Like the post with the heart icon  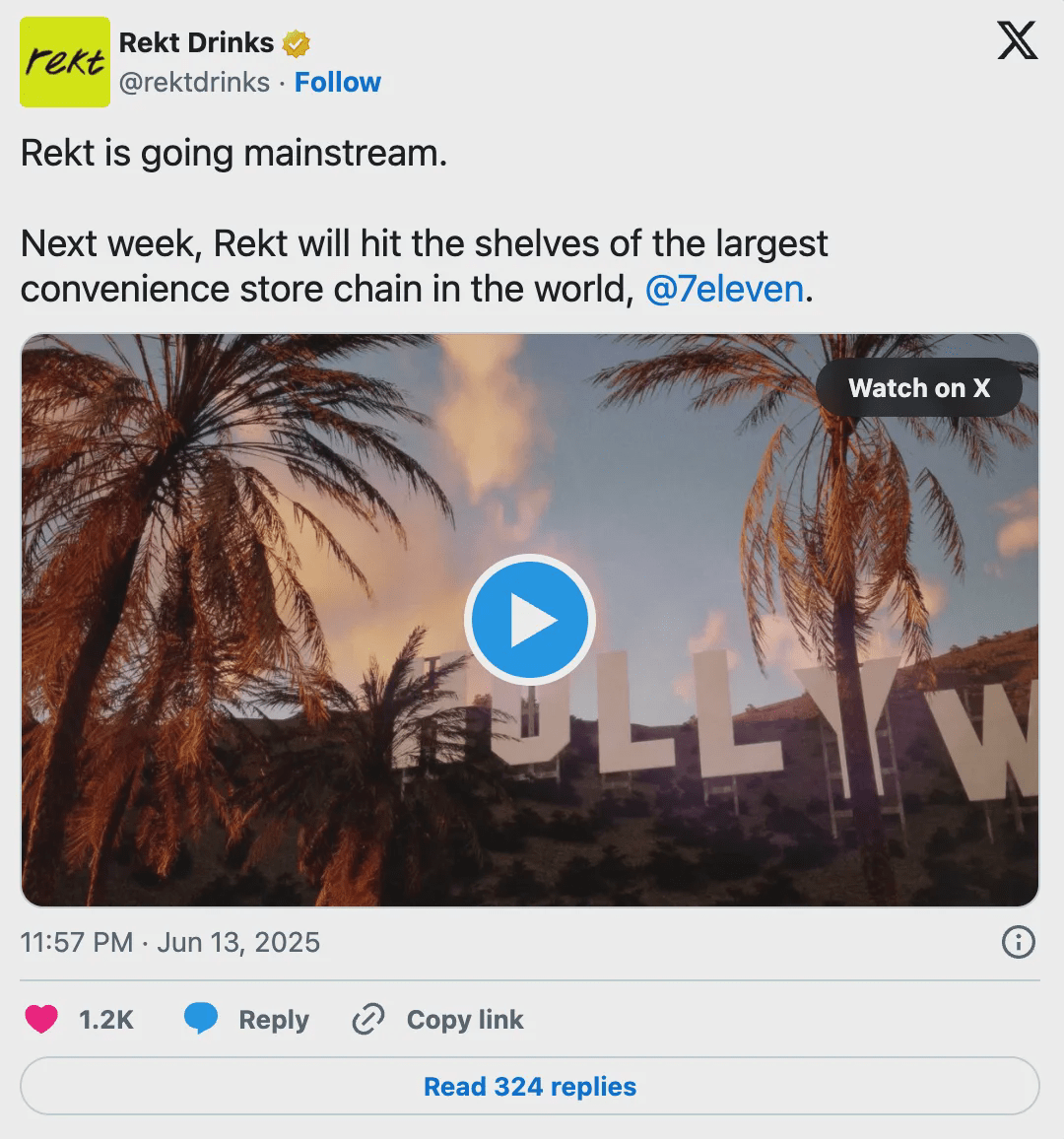[41, 1020]
